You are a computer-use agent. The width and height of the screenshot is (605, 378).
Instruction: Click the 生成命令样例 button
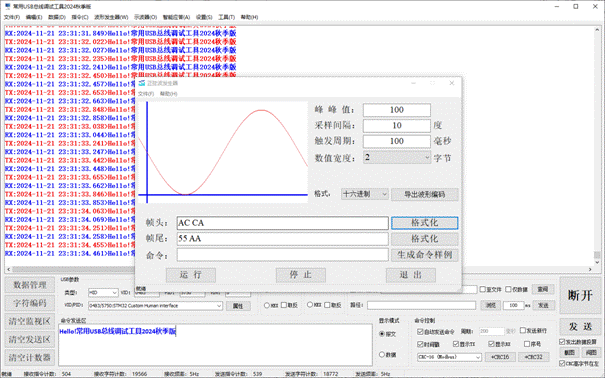pyautogui.click(x=425, y=255)
